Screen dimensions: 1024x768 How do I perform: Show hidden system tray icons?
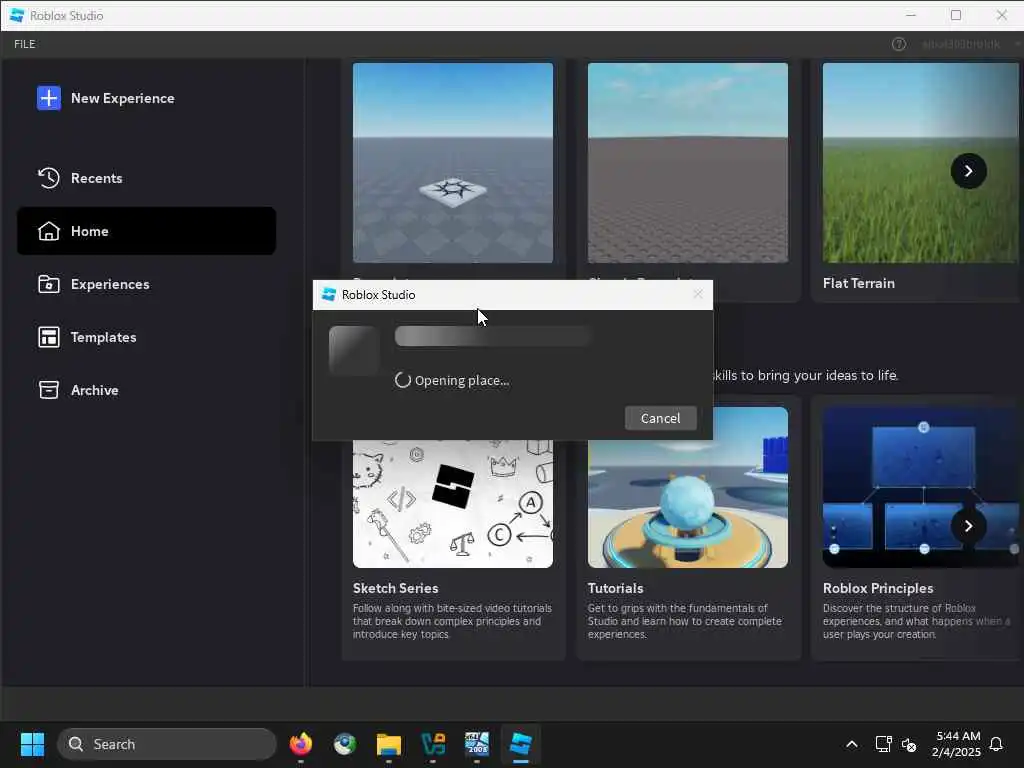coord(852,744)
